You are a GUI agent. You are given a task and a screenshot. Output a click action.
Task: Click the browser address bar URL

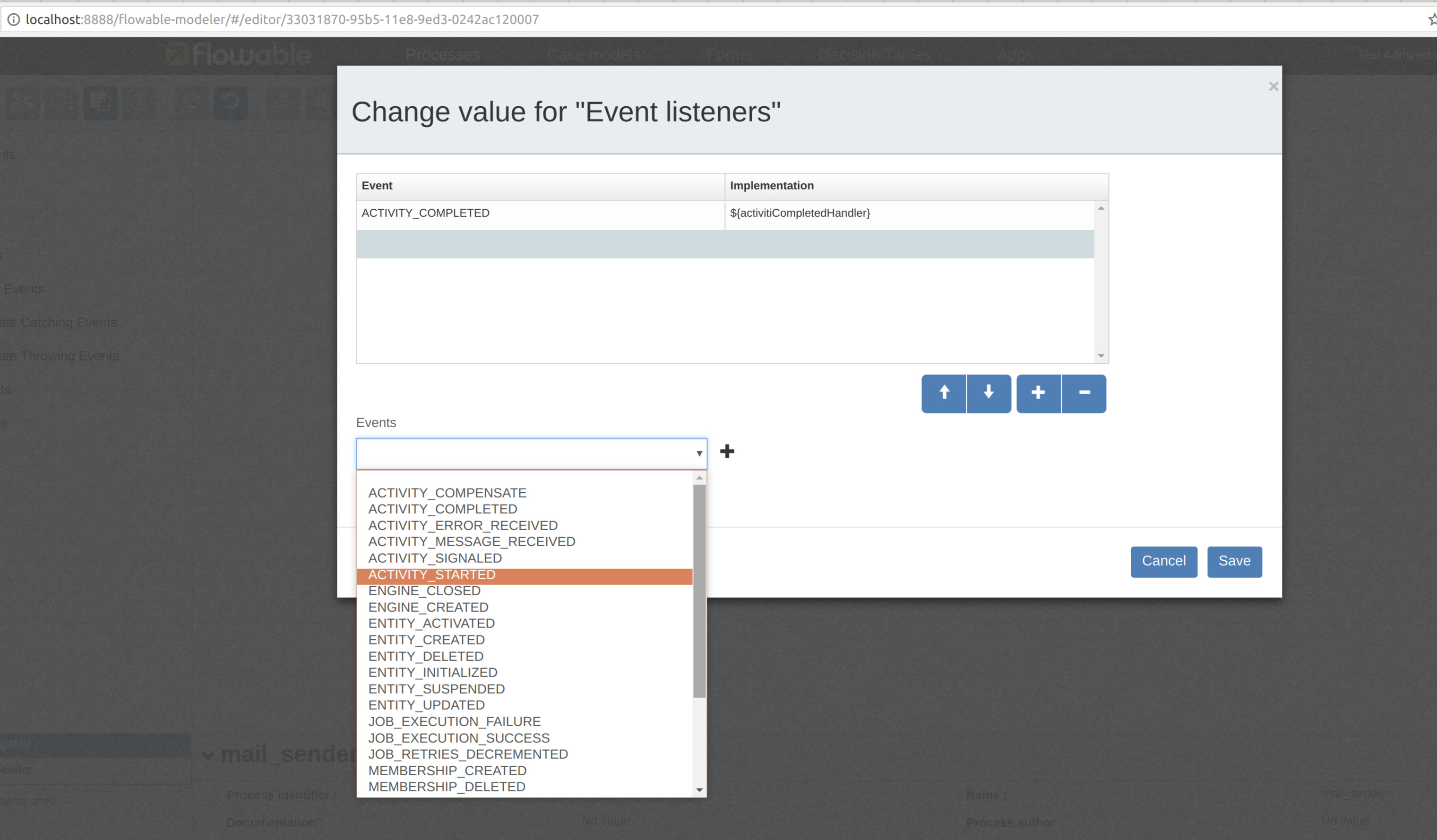282,19
